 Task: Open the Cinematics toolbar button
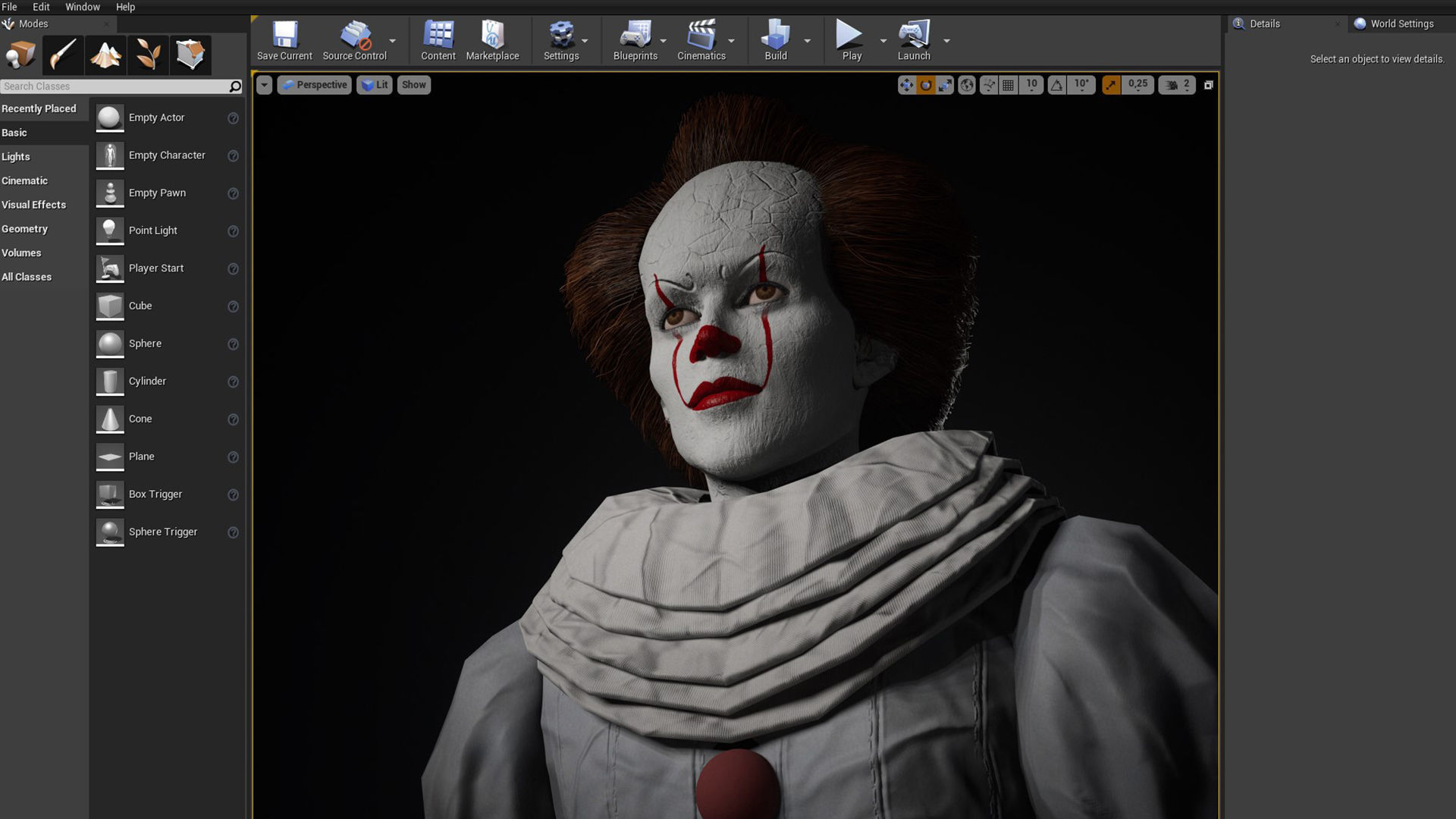tap(701, 41)
